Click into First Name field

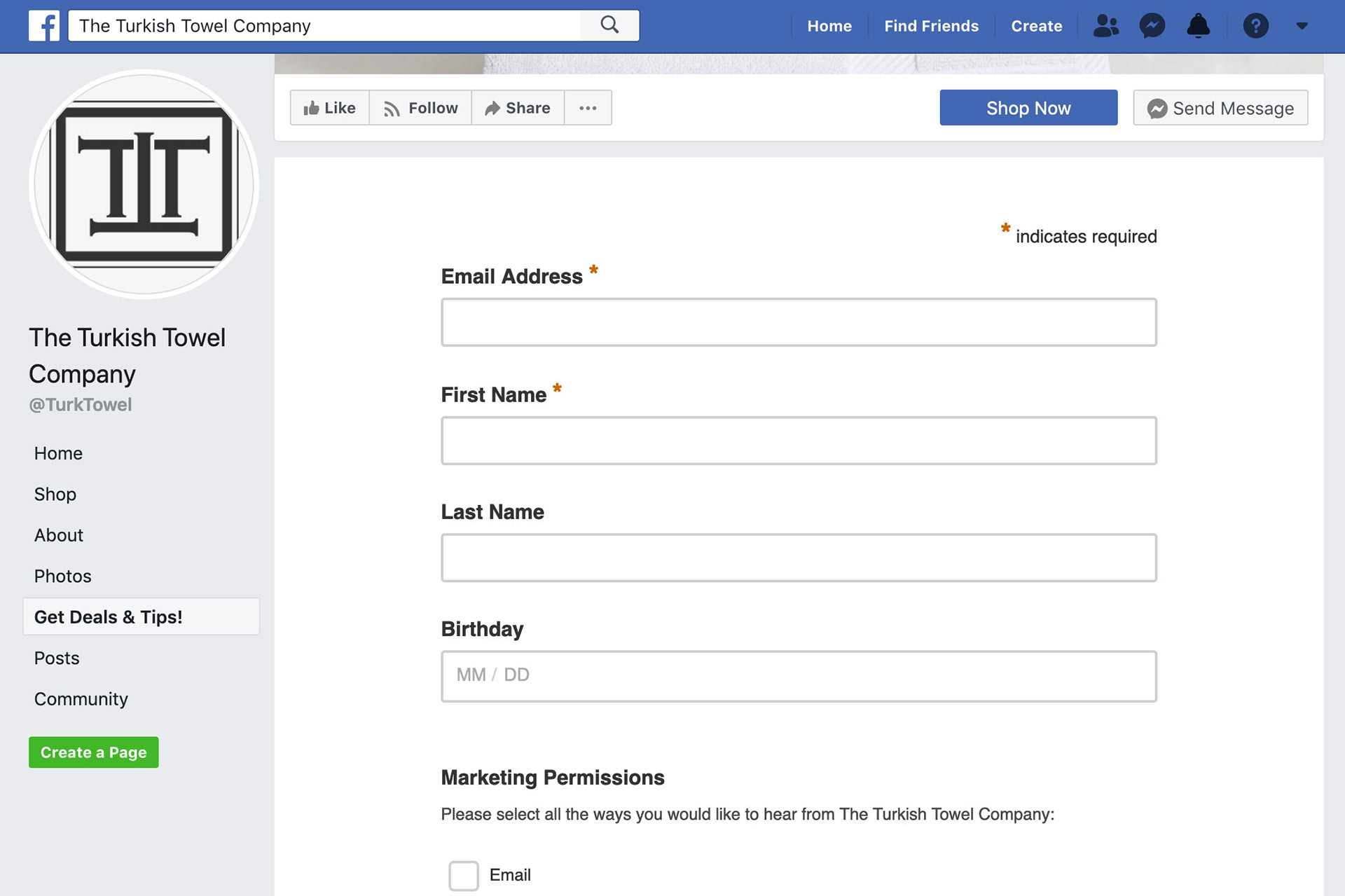799,441
